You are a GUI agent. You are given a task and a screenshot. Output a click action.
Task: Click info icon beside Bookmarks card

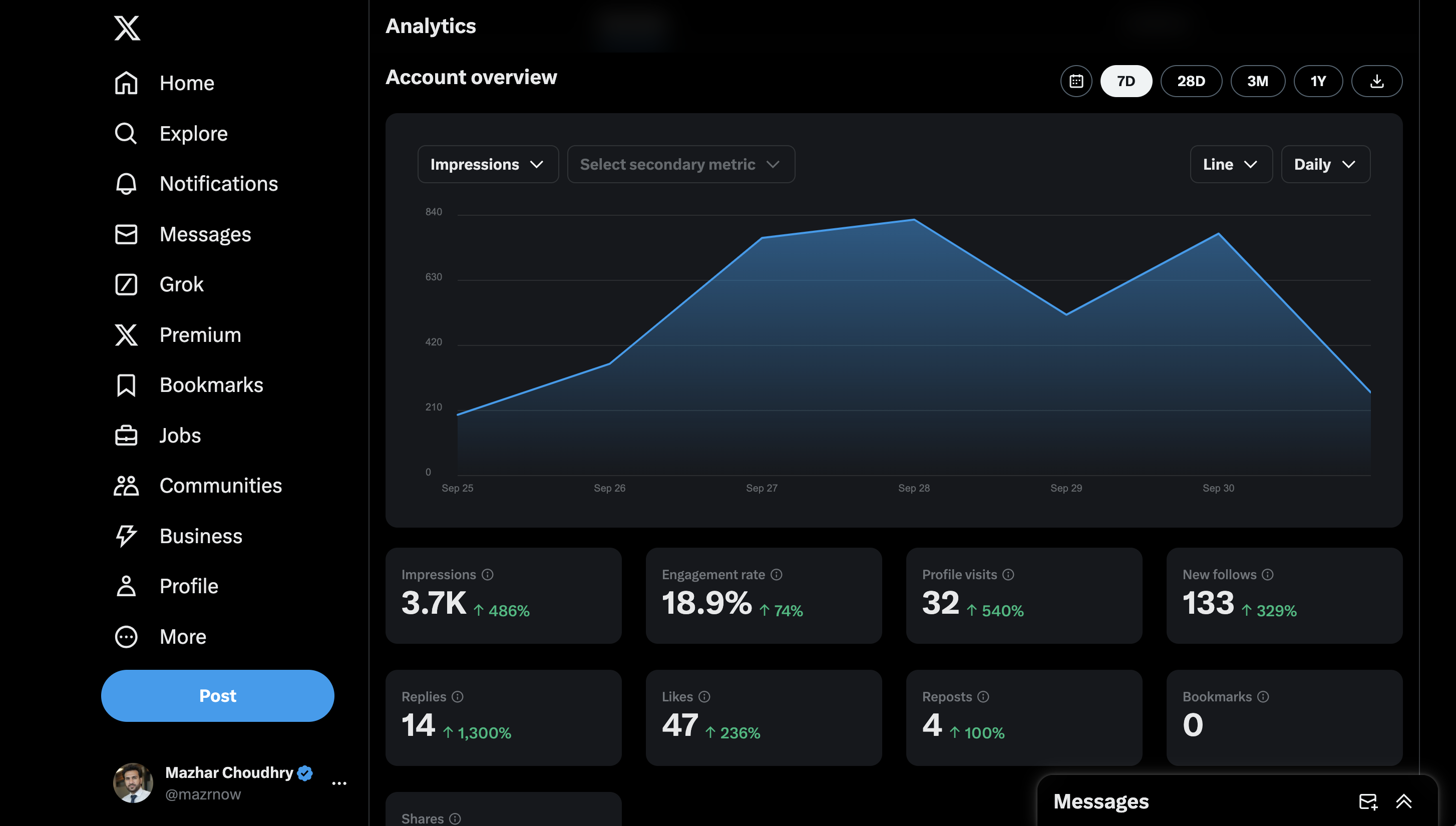(x=1263, y=697)
